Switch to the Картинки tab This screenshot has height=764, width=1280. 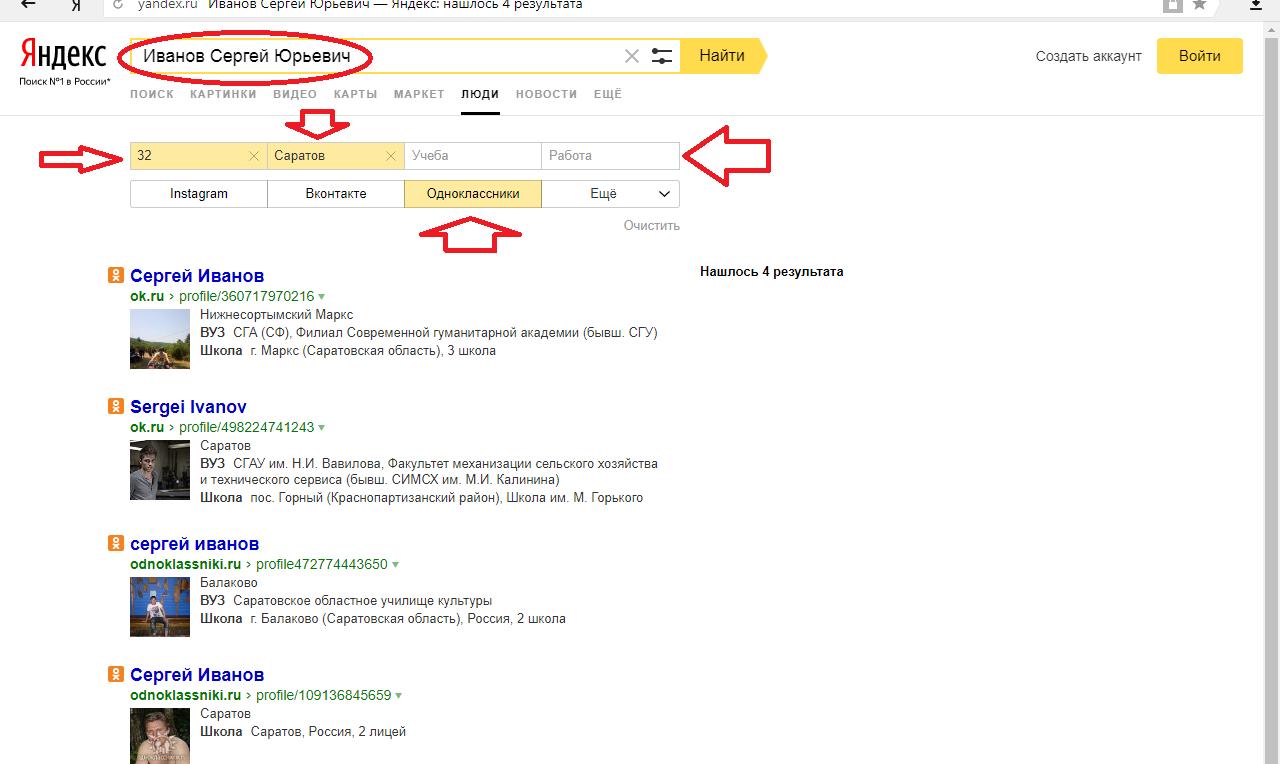tap(223, 94)
